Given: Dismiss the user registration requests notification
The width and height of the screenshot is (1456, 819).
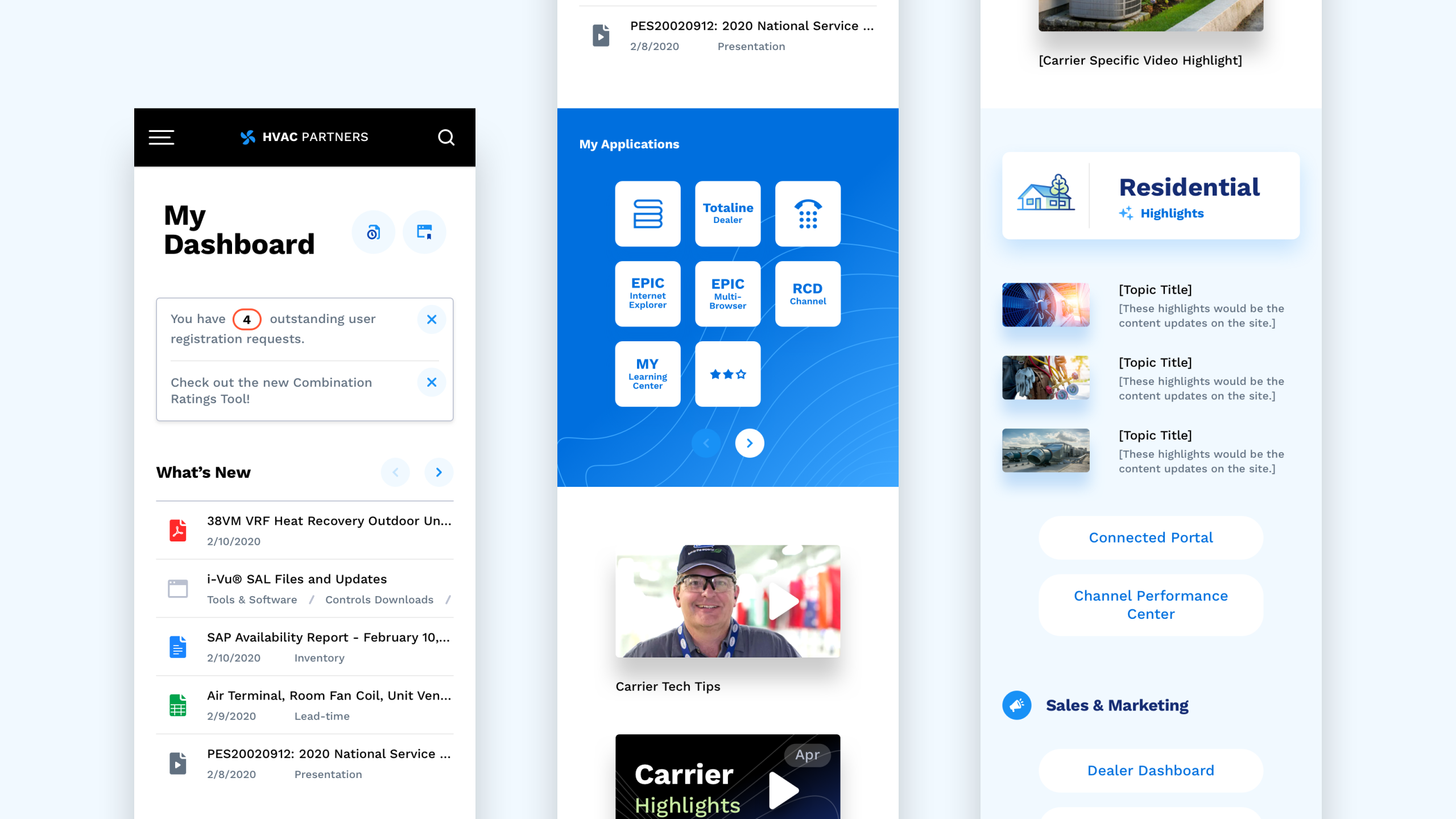Looking at the screenshot, I should 432,320.
